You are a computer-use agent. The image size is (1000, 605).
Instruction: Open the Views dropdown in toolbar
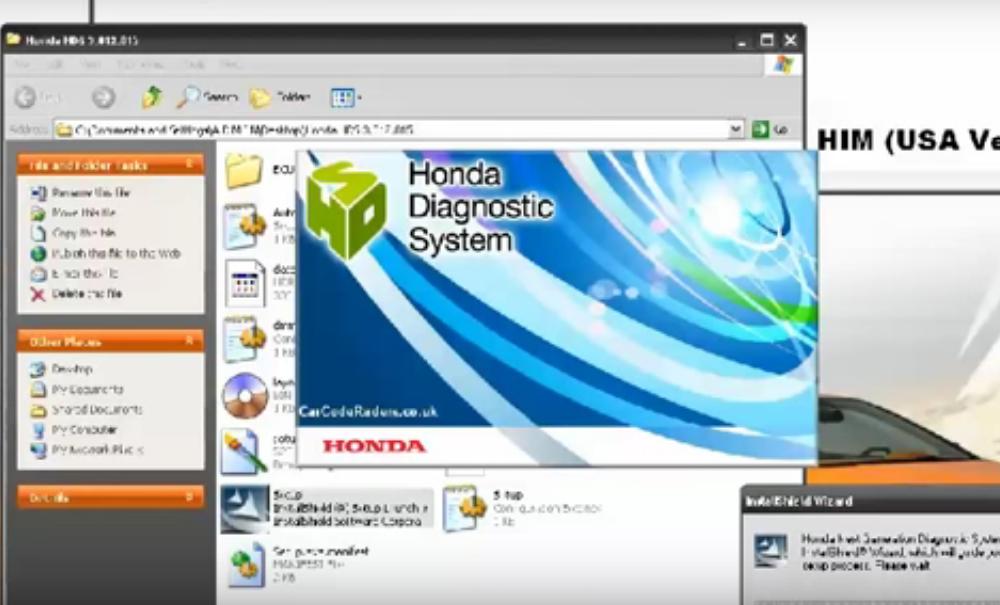[346, 98]
